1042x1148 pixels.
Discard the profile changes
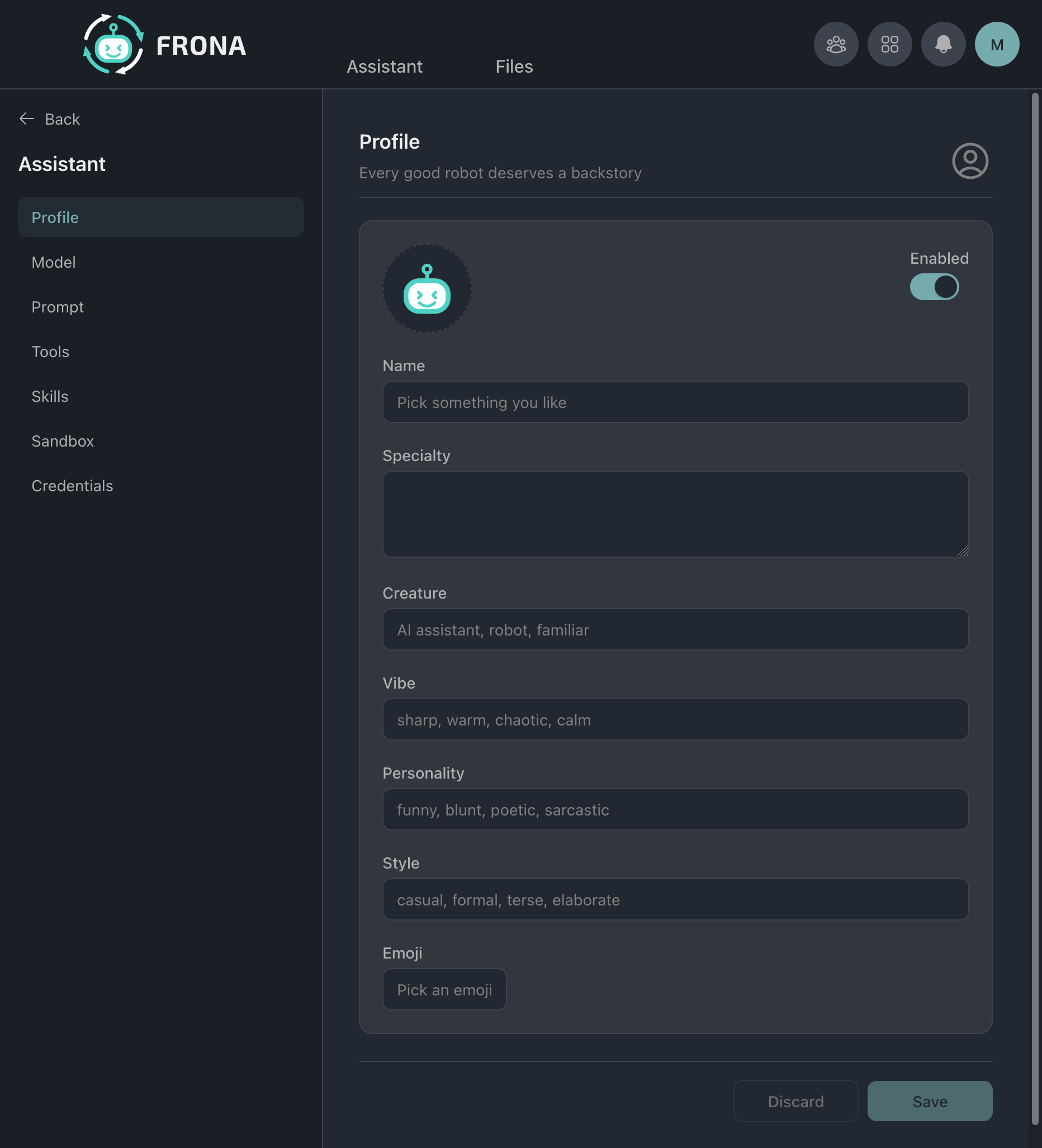[795, 1100]
